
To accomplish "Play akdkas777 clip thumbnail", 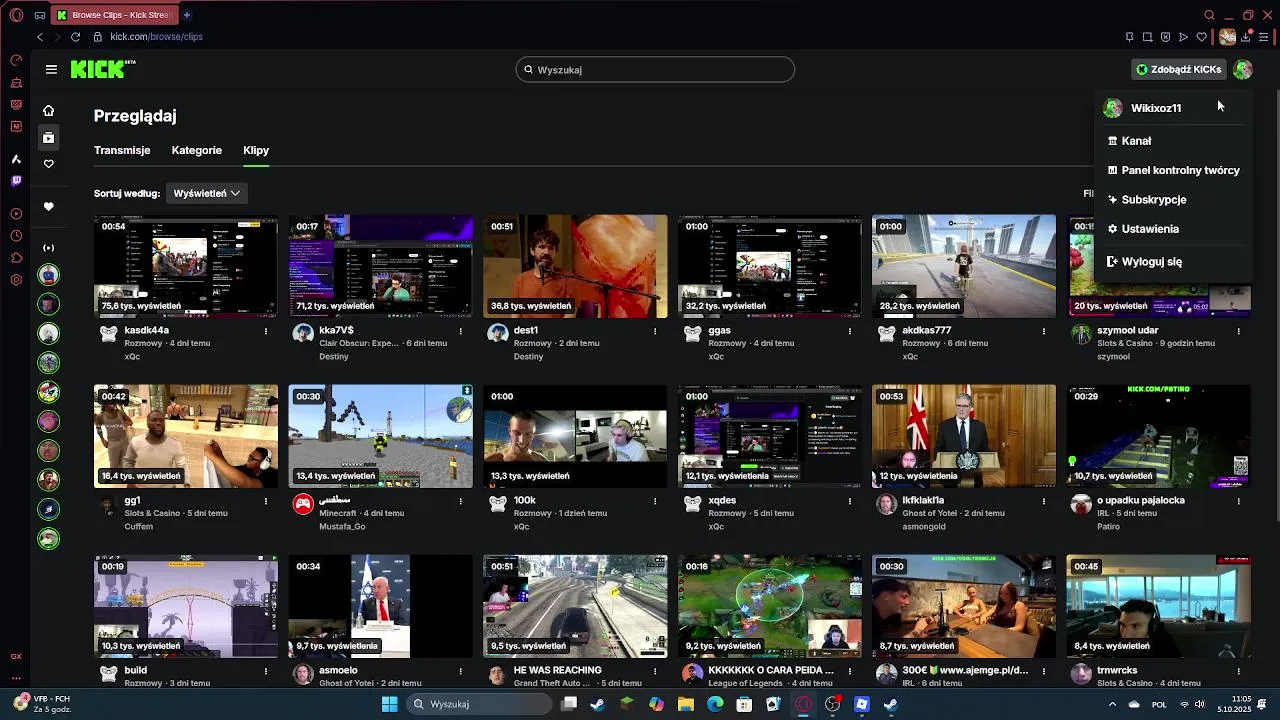I will click(x=963, y=266).
